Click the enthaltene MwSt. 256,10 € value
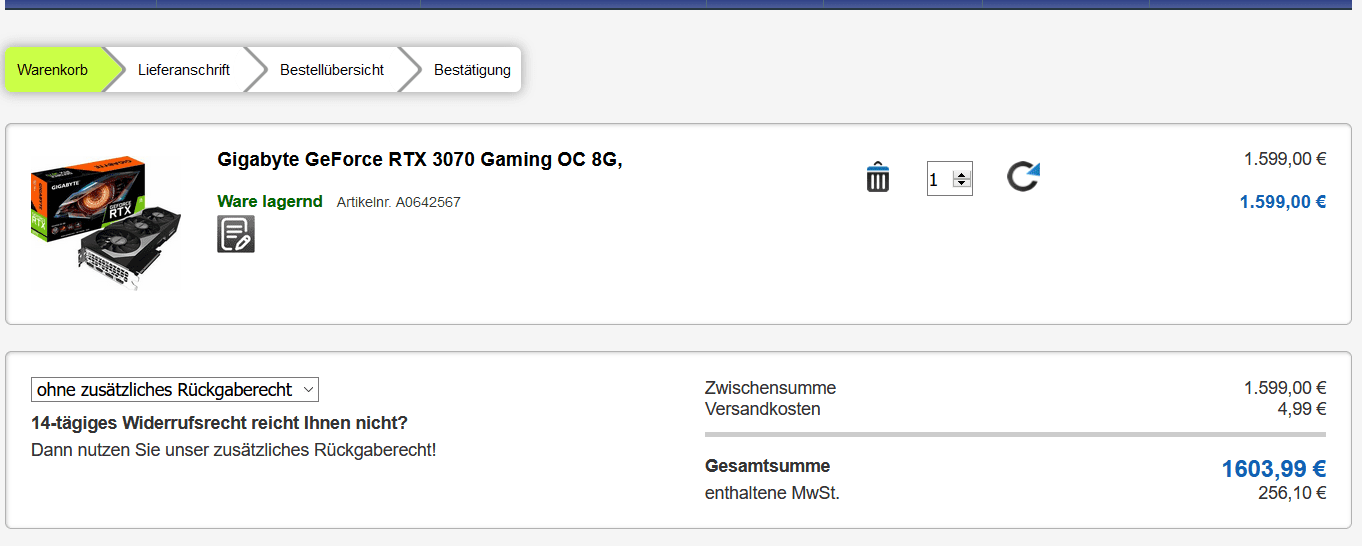This screenshot has height=546, width=1362. pos(1292,493)
